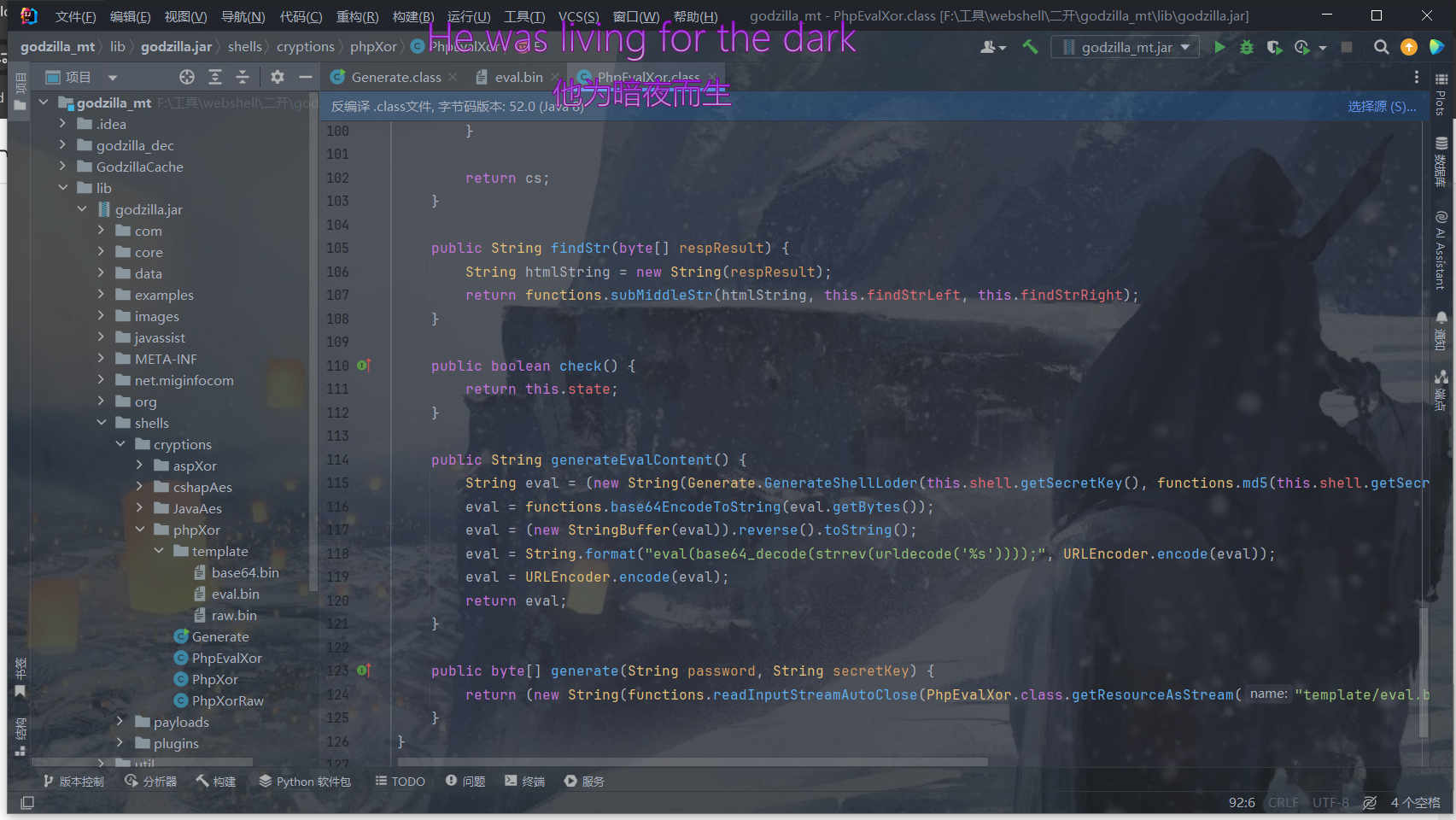Open Search Everywhere magnifier icon

click(x=1381, y=47)
